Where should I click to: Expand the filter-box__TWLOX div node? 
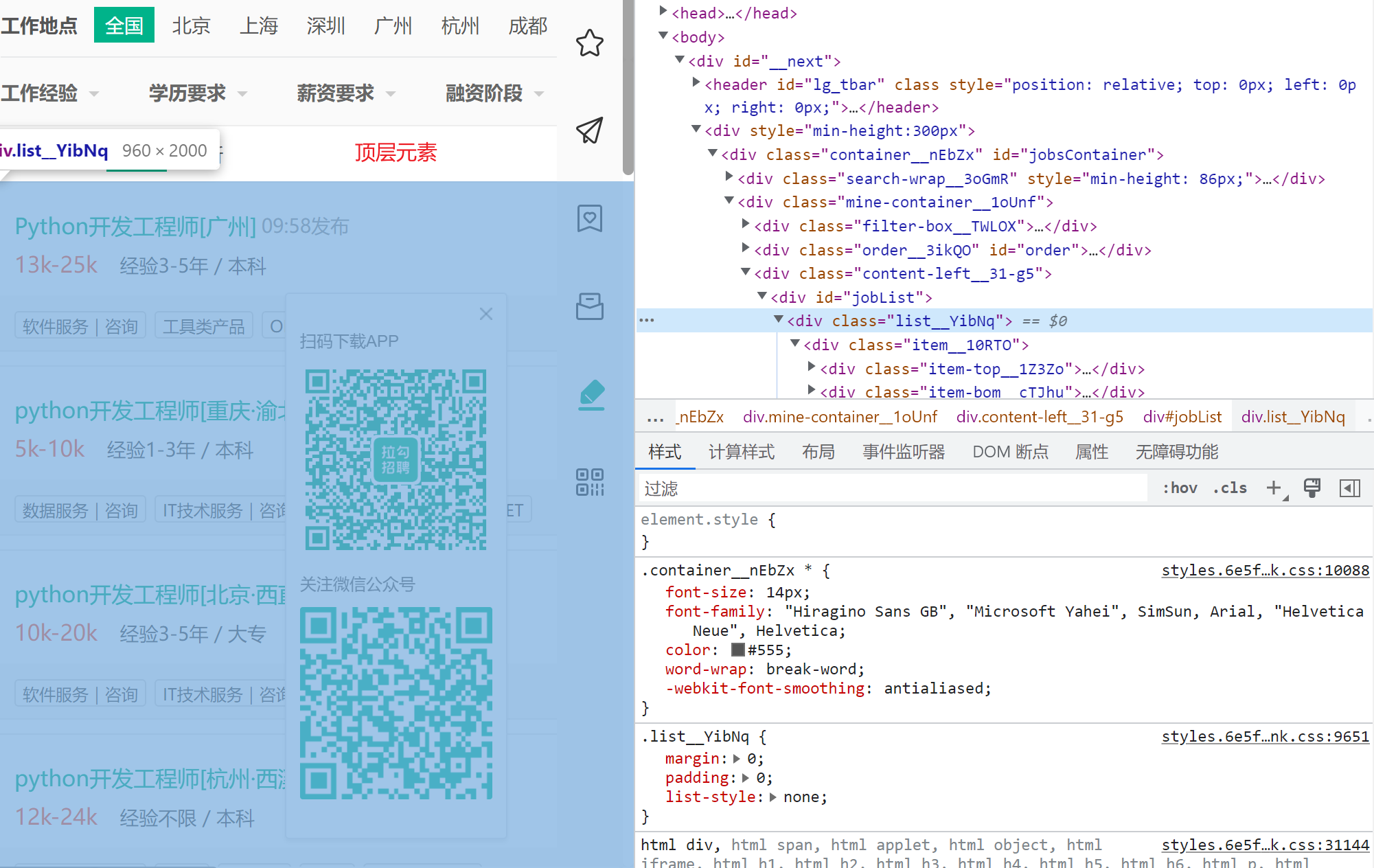point(745,225)
